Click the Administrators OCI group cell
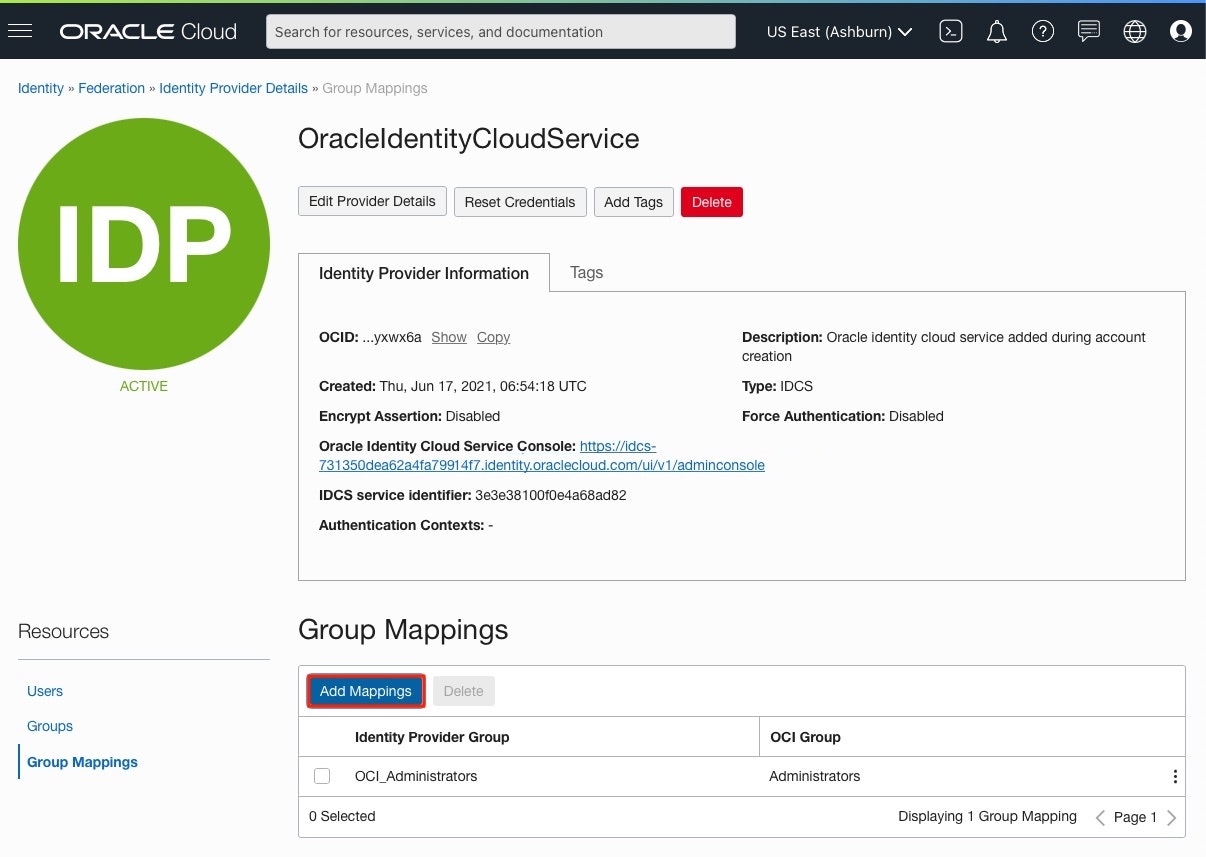 815,776
